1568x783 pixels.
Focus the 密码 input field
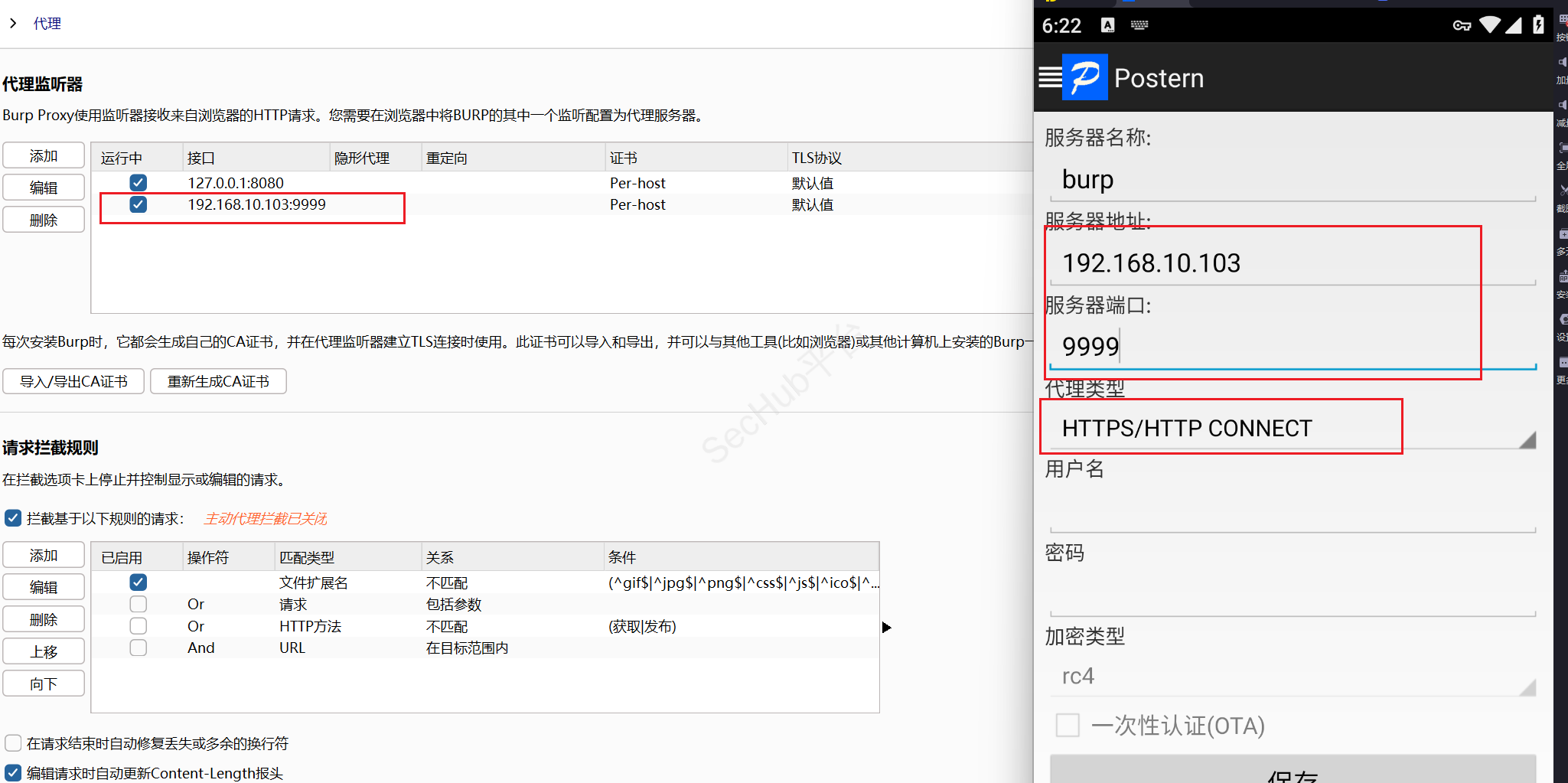click(1293, 593)
